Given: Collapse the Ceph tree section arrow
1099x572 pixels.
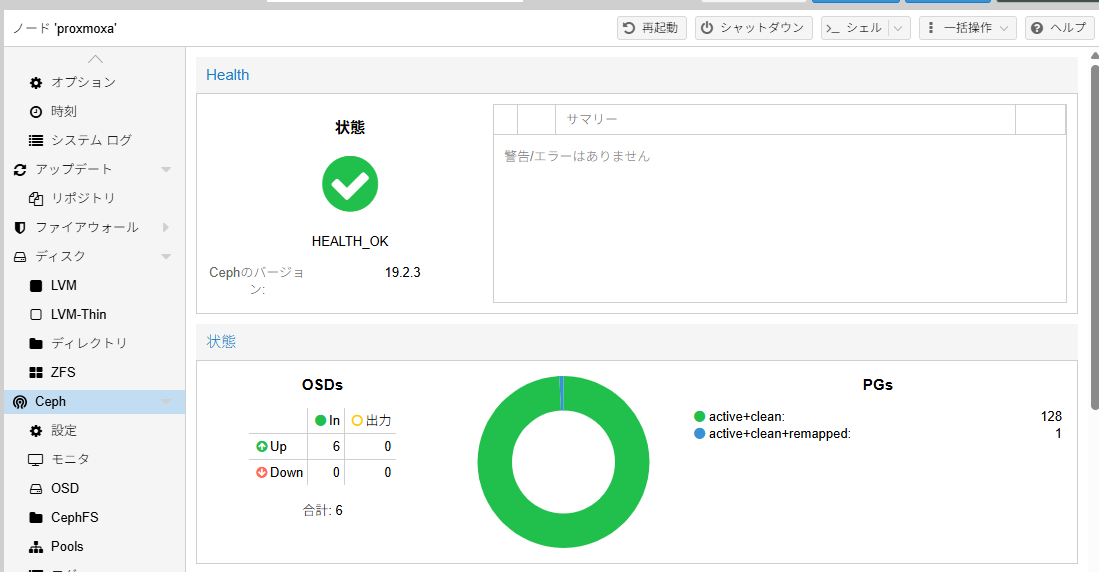Looking at the screenshot, I should (x=166, y=401).
